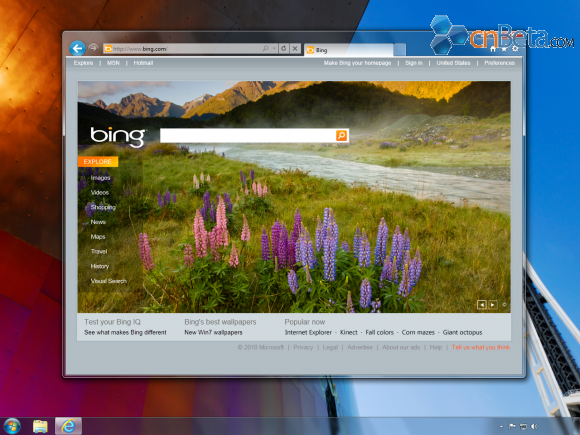580x435 pixels.
Task: Click the browser Back arrow button
Action: 77,48
